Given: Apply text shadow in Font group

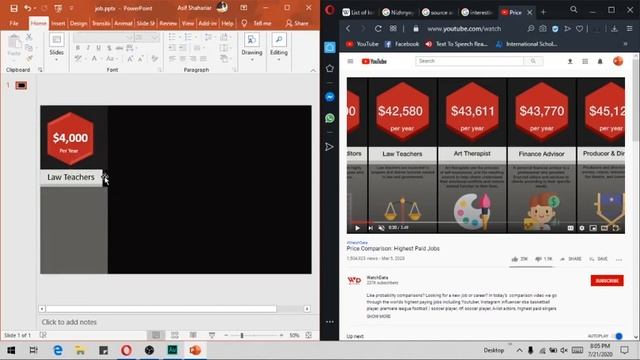Looking at the screenshot, I should (109, 48).
